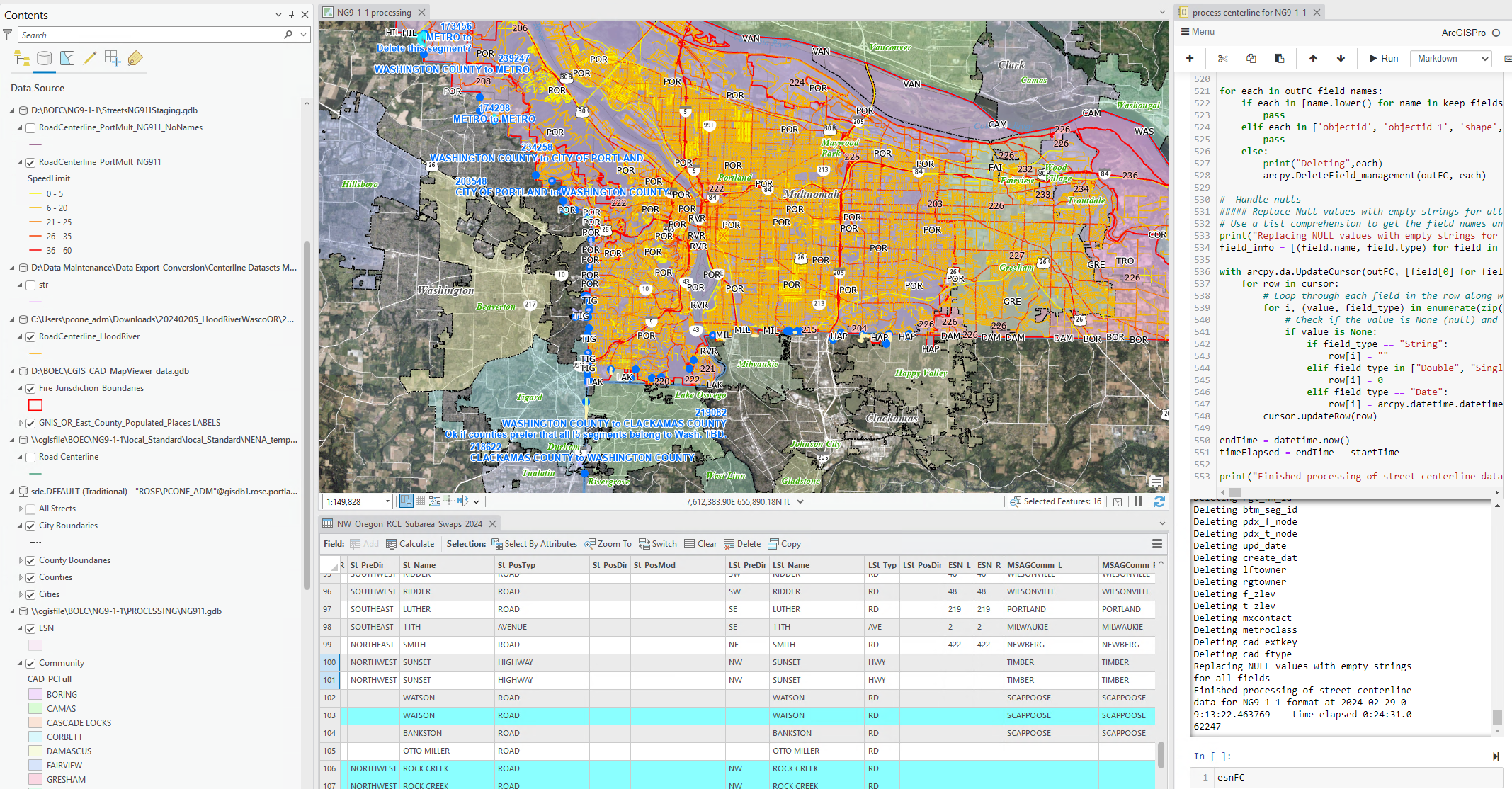Pause map drawing with the pause icon
The image size is (1512, 789).
click(x=1139, y=501)
